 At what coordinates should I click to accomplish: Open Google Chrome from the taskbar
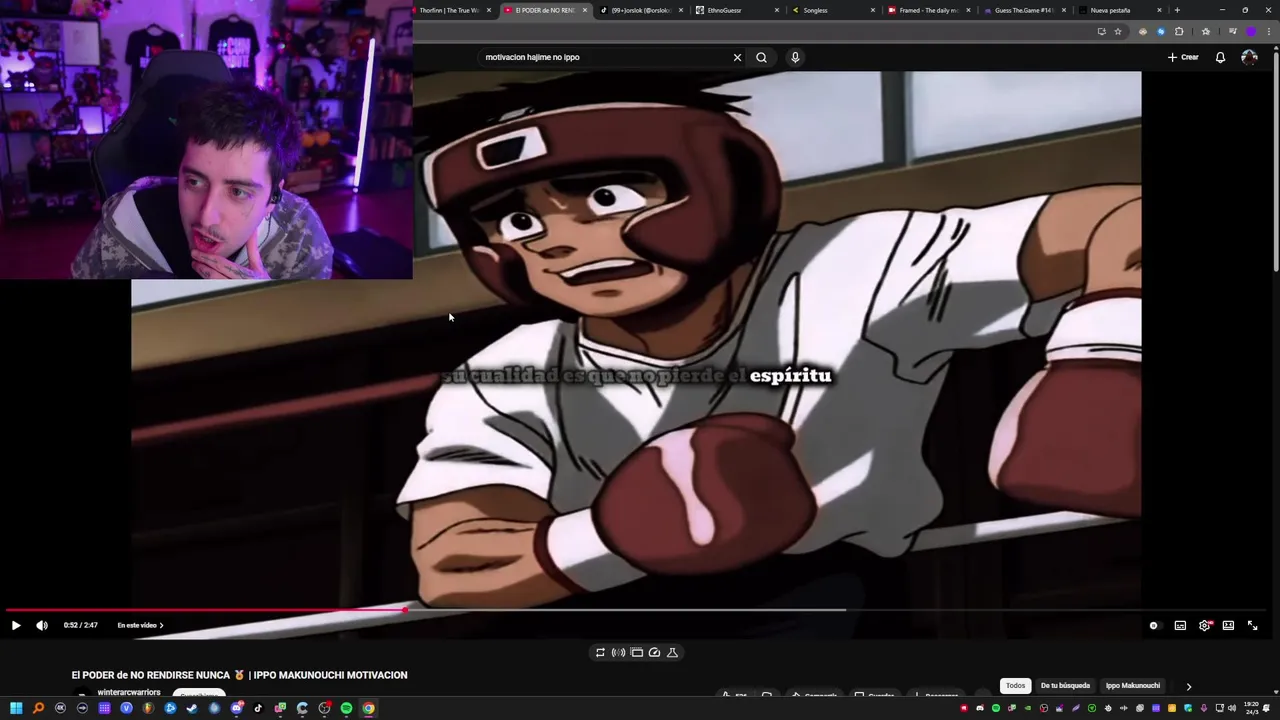point(368,708)
